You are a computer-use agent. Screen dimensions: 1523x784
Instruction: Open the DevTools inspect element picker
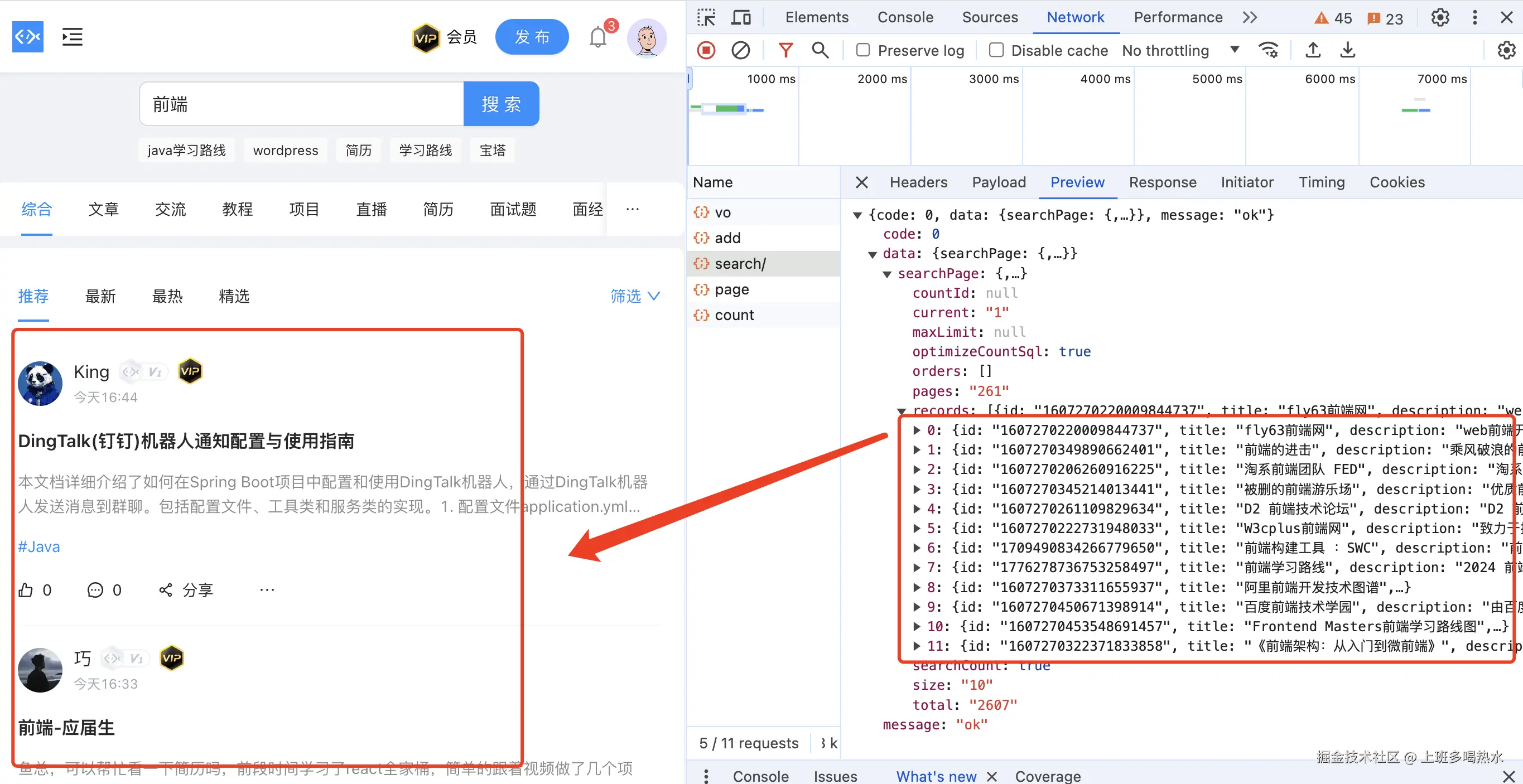click(x=705, y=17)
